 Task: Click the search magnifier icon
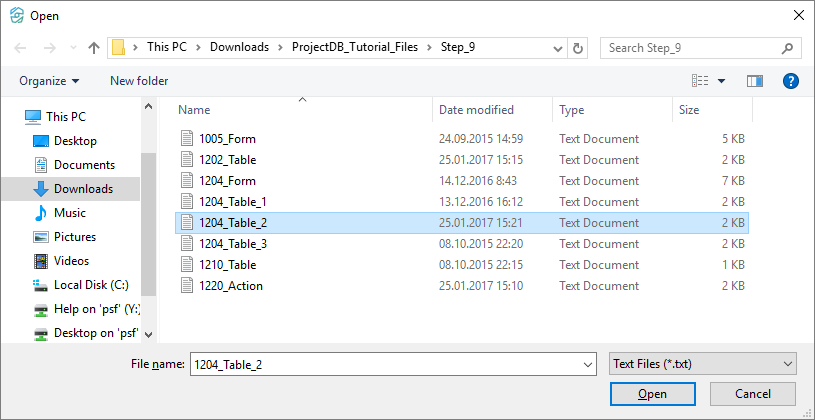coord(788,48)
